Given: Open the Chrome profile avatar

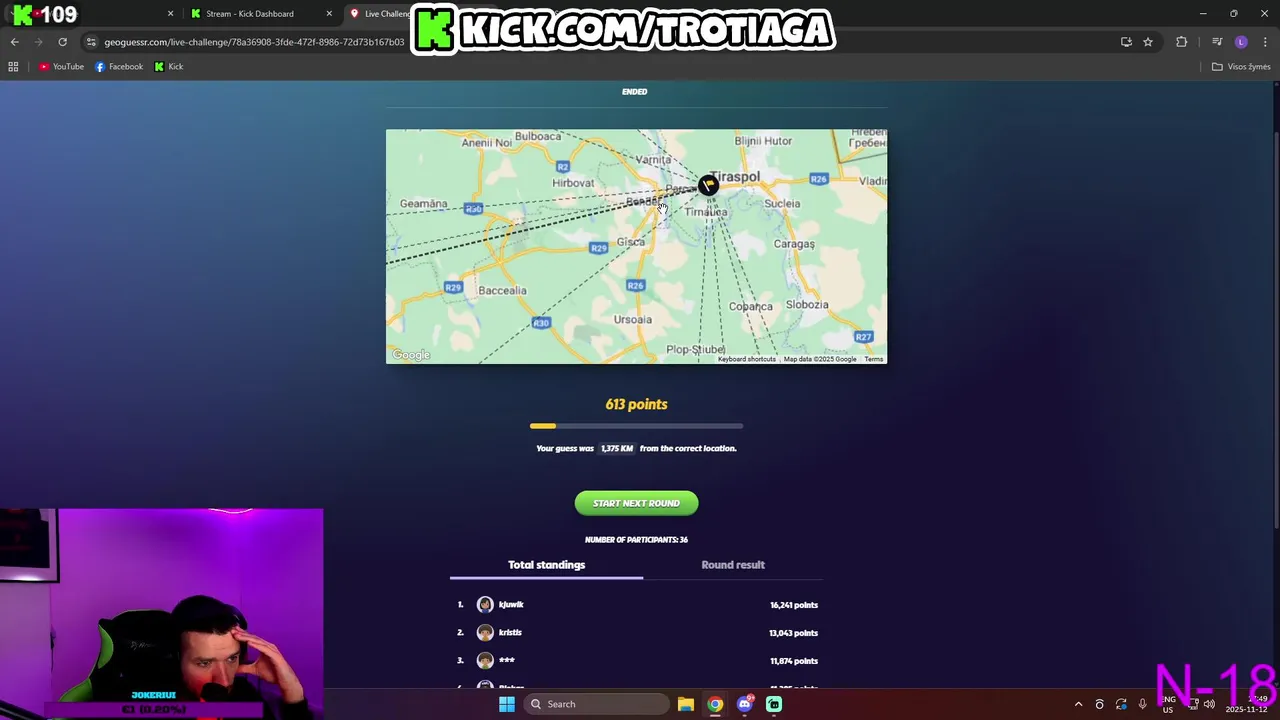Looking at the screenshot, I should pyautogui.click(x=1241, y=42).
